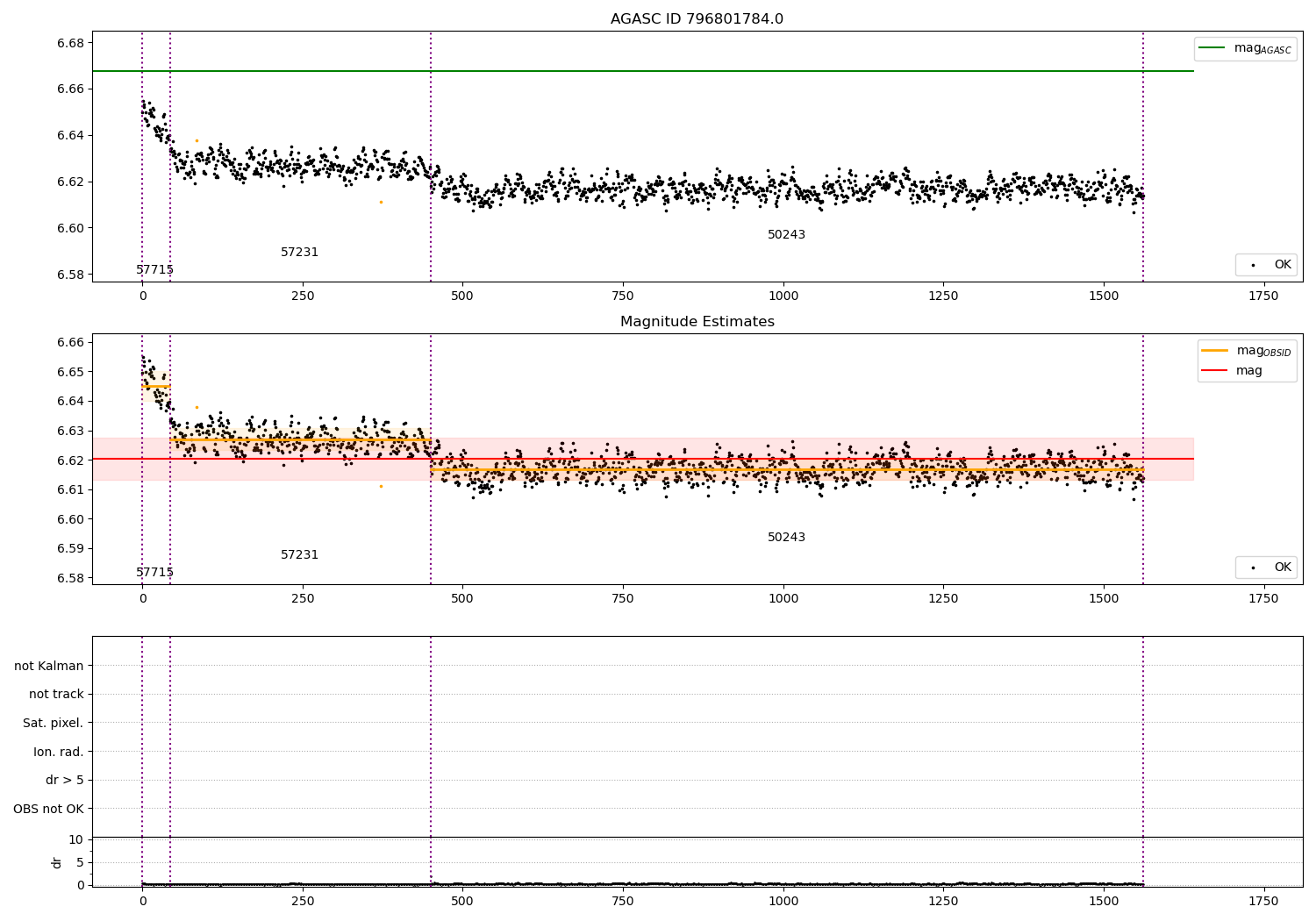Click the 'OBS not OK' row label
This screenshot has height=921, width=1316.
tap(49, 809)
